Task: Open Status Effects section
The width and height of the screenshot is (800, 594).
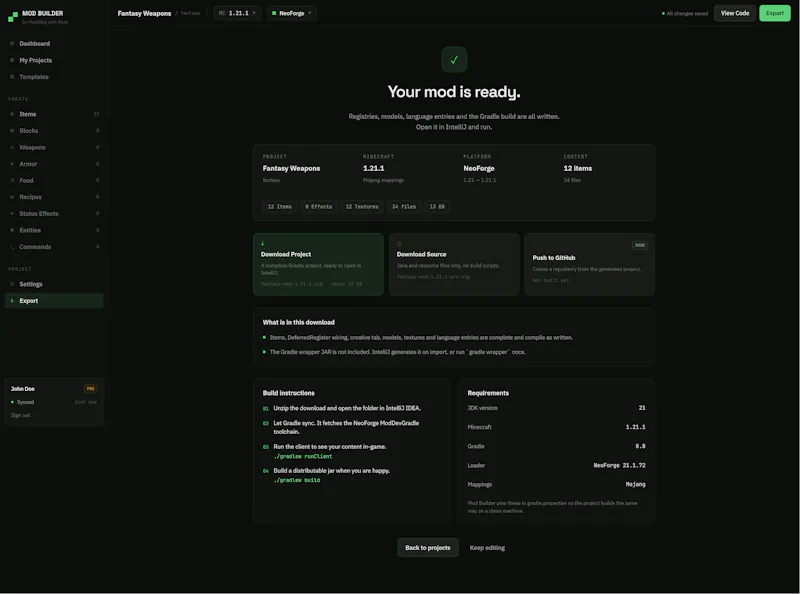Action: 54,213
